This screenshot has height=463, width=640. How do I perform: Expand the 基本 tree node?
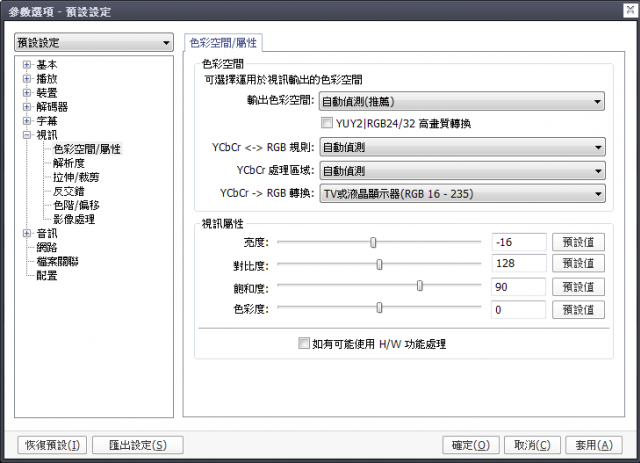pos(27,65)
